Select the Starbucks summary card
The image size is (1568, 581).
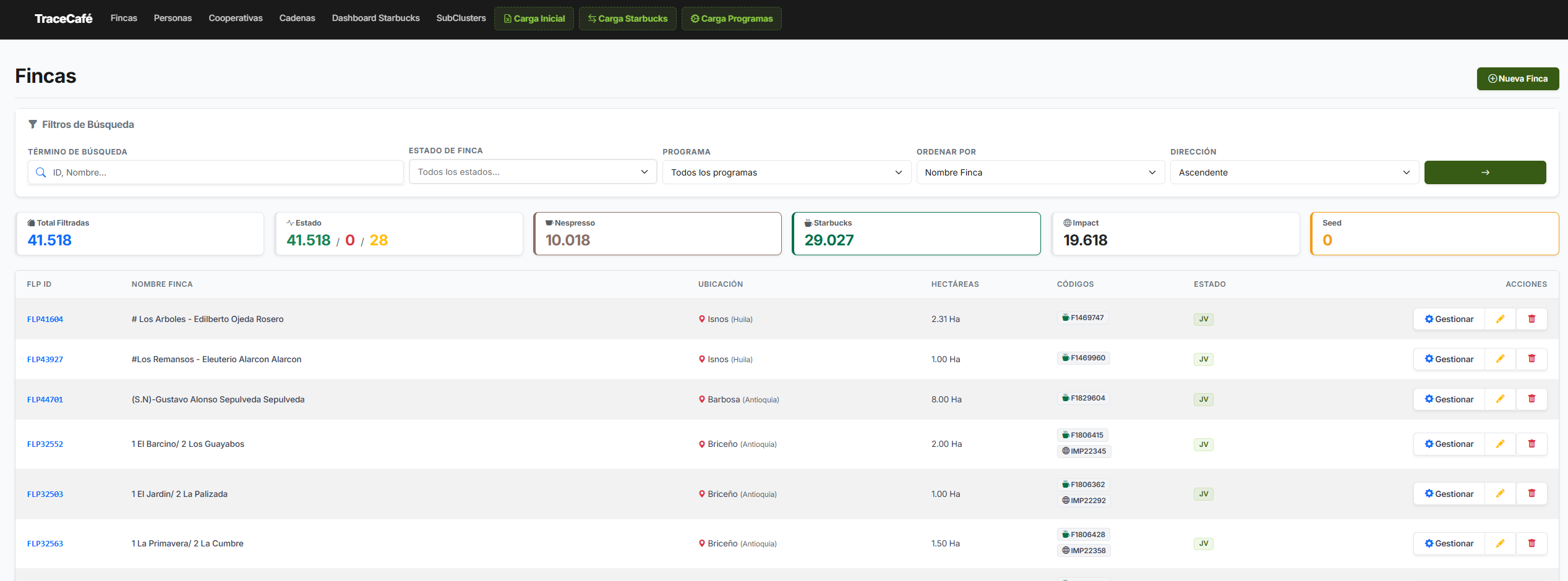tap(916, 234)
